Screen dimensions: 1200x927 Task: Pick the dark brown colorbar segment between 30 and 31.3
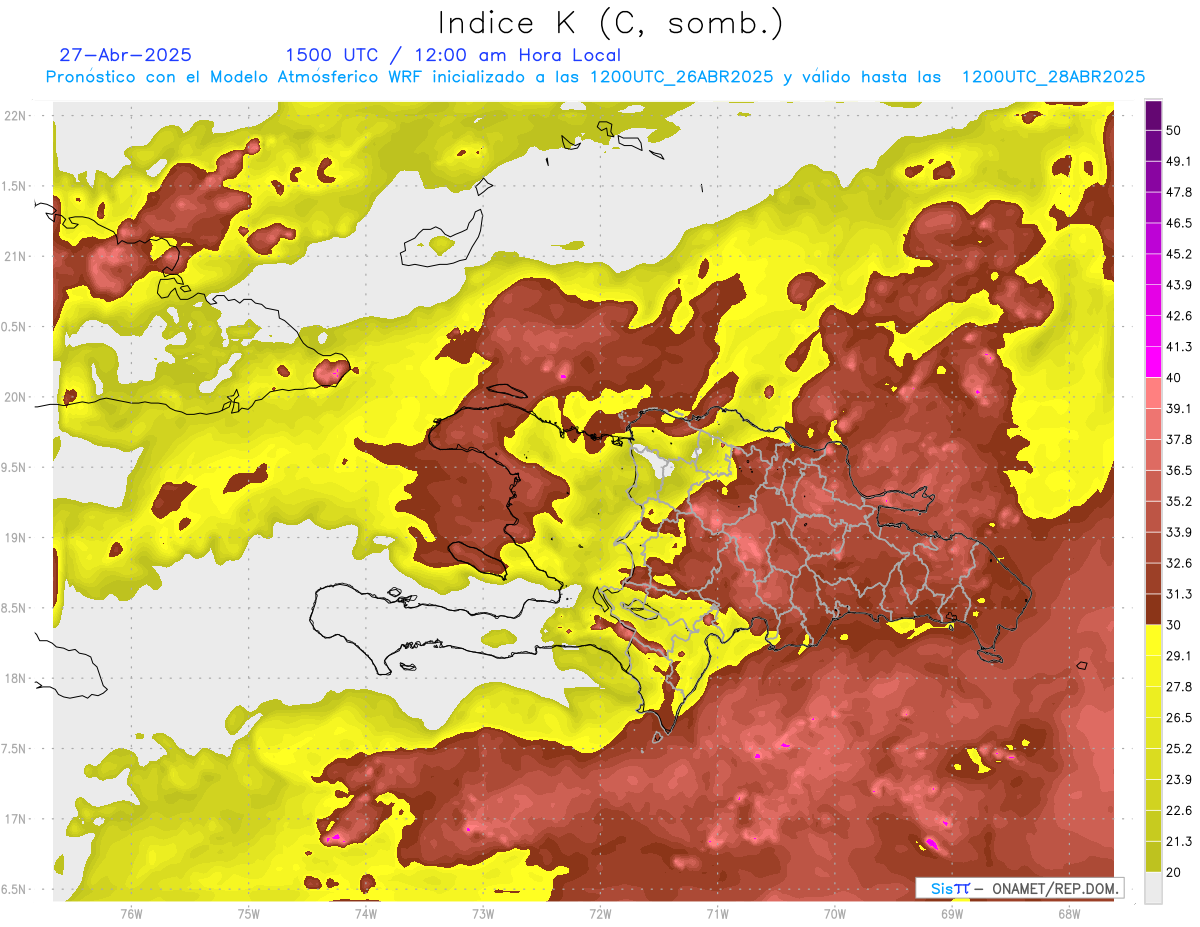(1153, 609)
